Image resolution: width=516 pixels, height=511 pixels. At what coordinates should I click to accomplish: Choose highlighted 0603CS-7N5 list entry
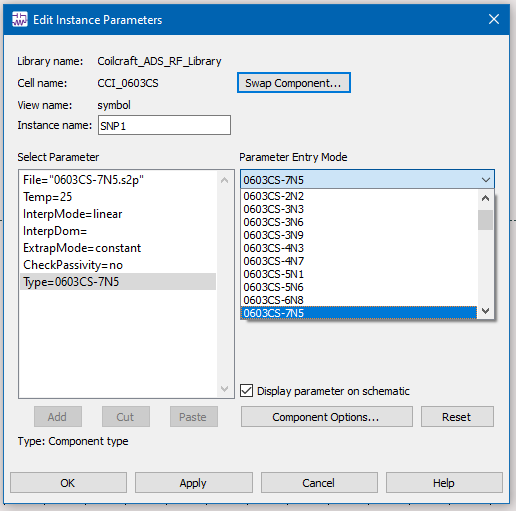(x=359, y=313)
